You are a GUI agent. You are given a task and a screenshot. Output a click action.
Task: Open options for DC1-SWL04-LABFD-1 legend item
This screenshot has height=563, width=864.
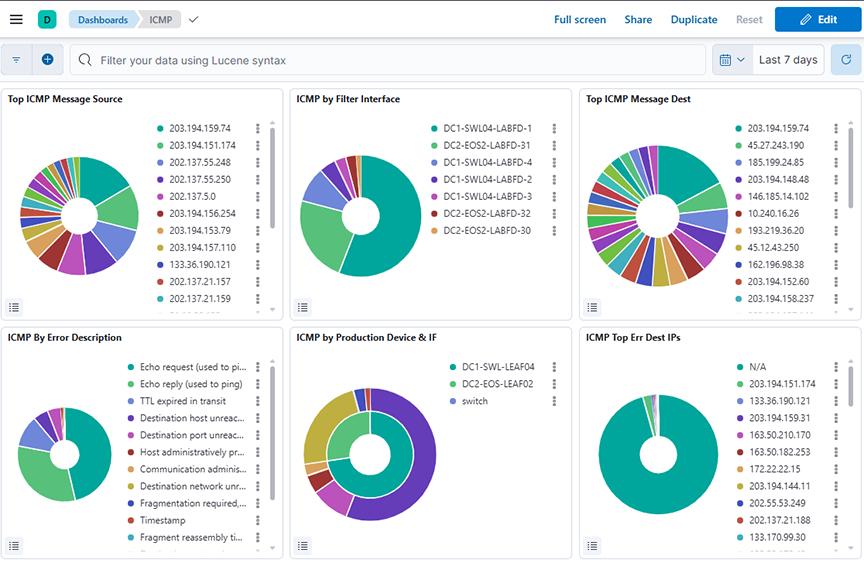[555, 129]
